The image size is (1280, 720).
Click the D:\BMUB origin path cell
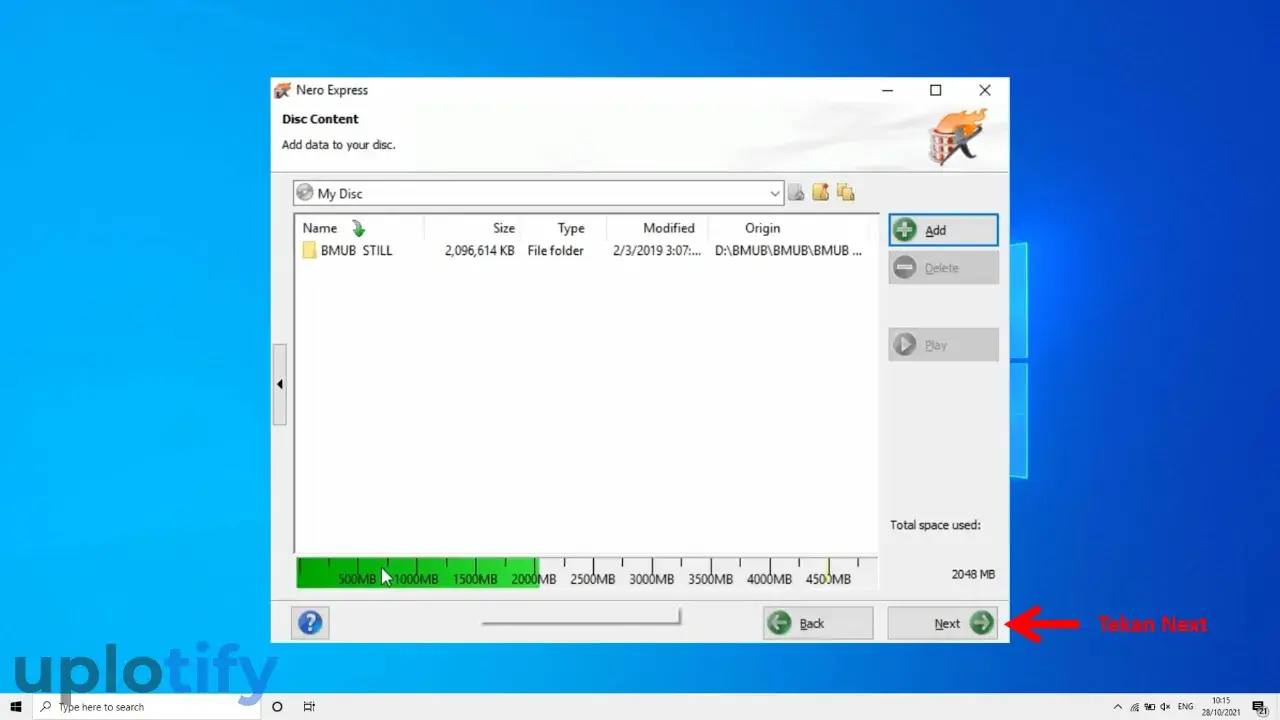tap(788, 251)
